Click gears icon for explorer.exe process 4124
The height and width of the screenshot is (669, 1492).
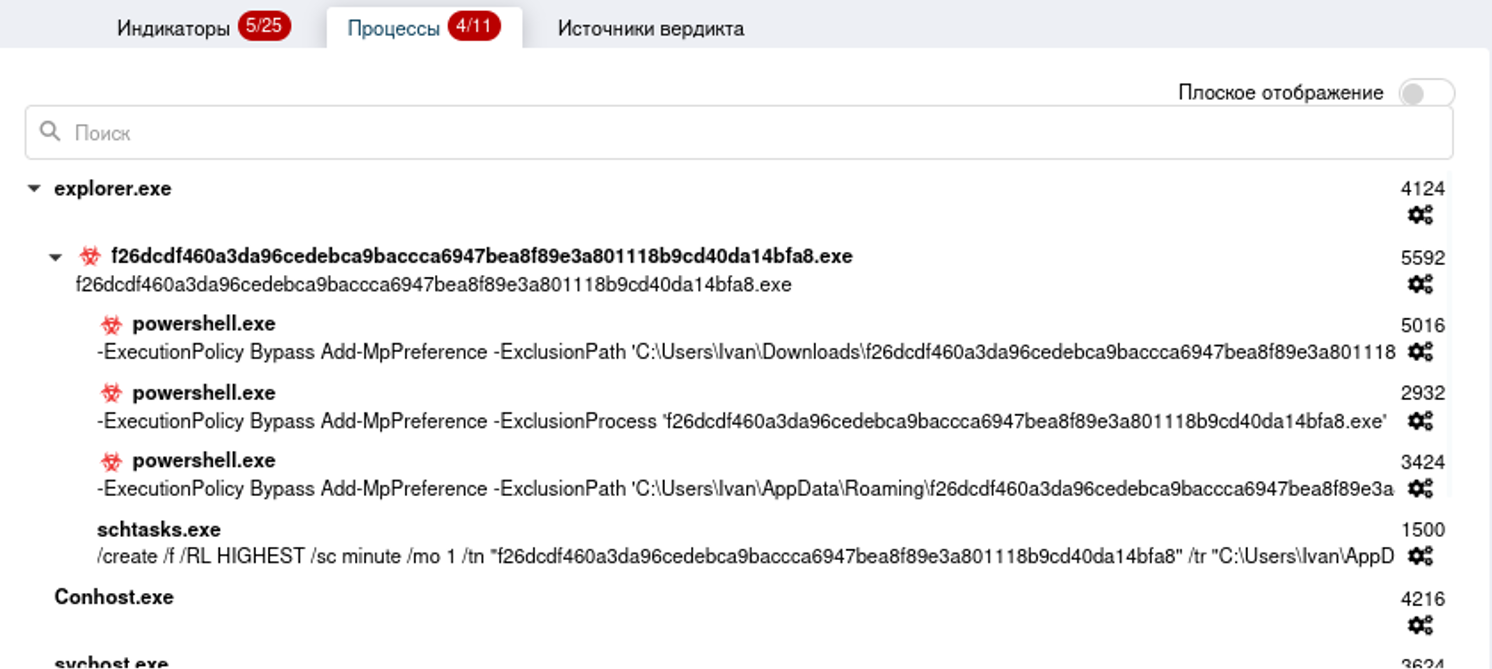pyautogui.click(x=1420, y=215)
